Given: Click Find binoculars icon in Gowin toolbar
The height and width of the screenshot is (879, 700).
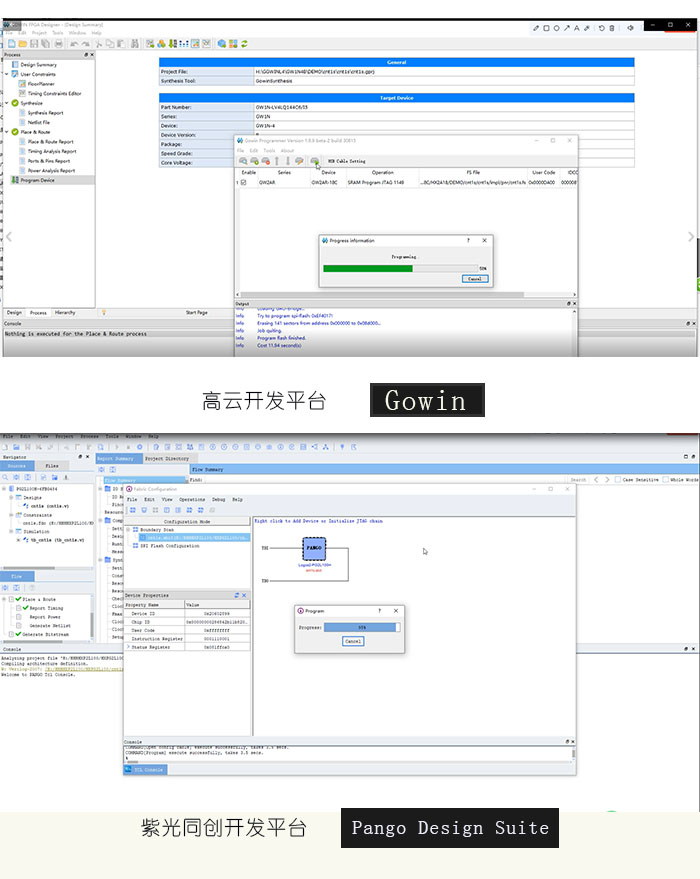Looking at the screenshot, I should click(135, 44).
